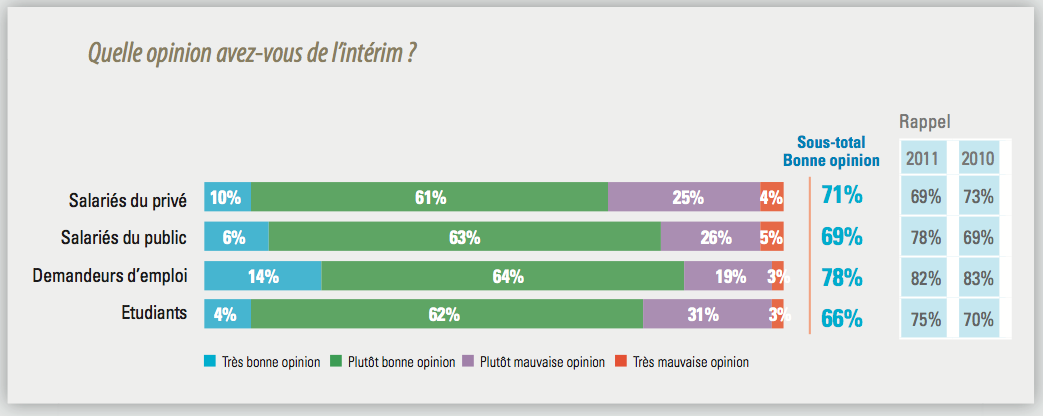This screenshot has height=416, width=1043.
Task: Click the 14% blue segment for Demandeurs d'emploi
Action: 263,276
